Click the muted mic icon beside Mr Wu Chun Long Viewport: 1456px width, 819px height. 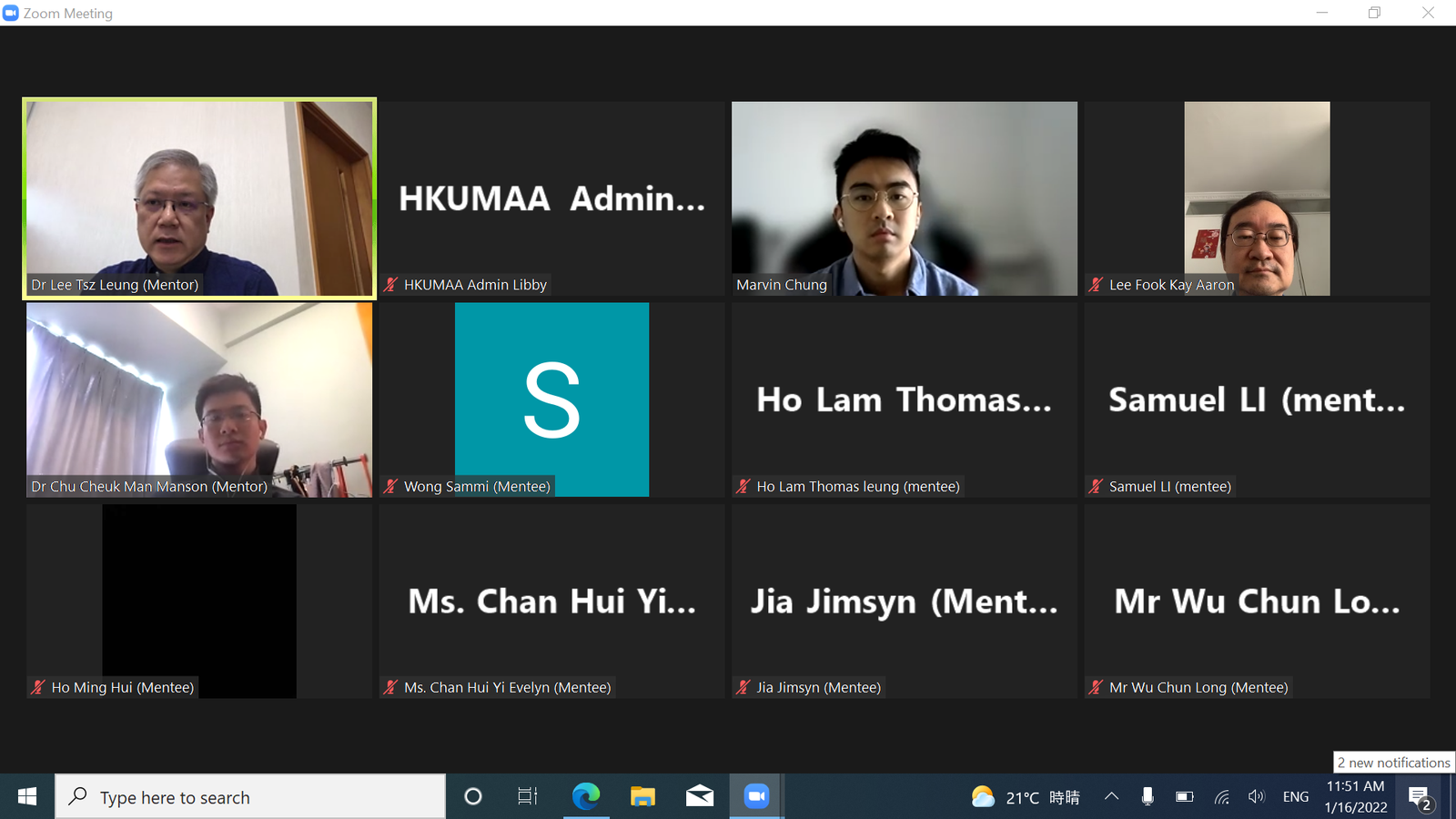pos(1097,688)
